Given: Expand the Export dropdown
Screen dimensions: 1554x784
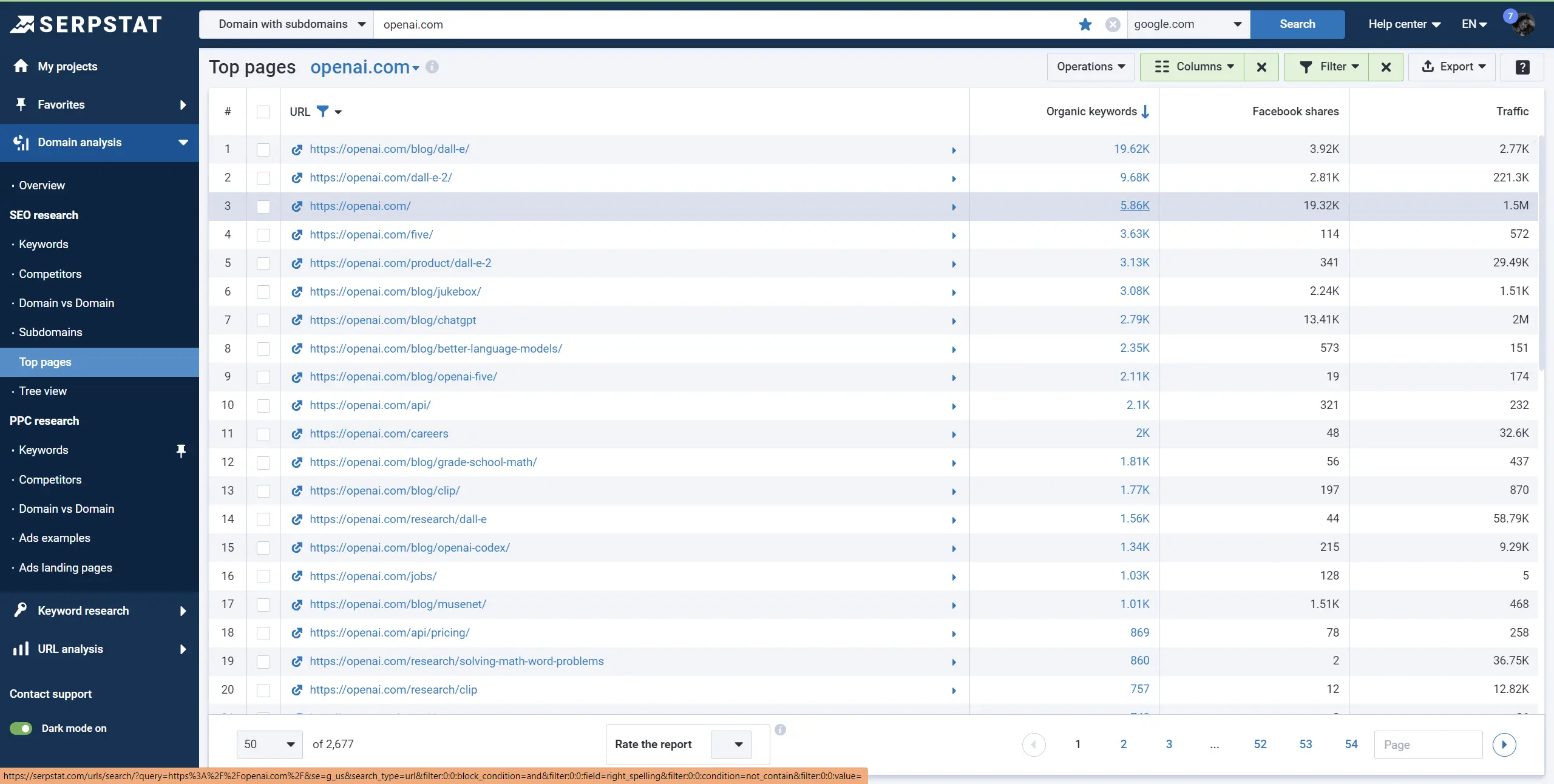Looking at the screenshot, I should [x=1453, y=67].
